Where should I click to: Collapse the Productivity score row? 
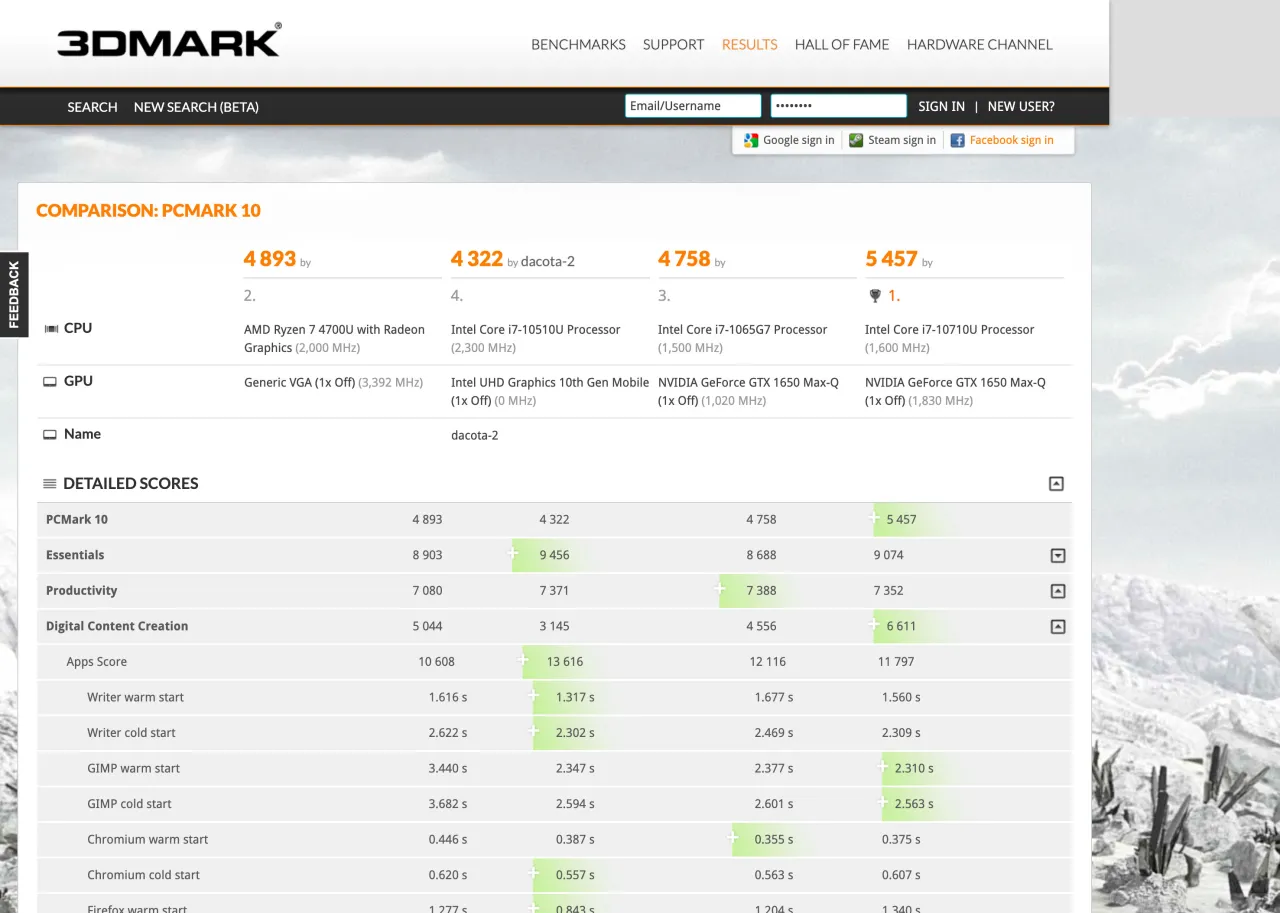pyautogui.click(x=1057, y=591)
